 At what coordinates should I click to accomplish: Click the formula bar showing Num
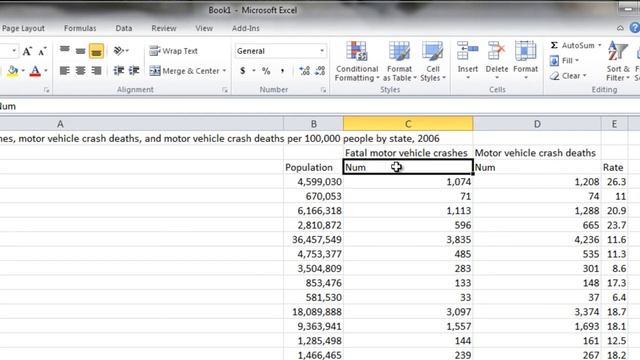(x=320, y=107)
